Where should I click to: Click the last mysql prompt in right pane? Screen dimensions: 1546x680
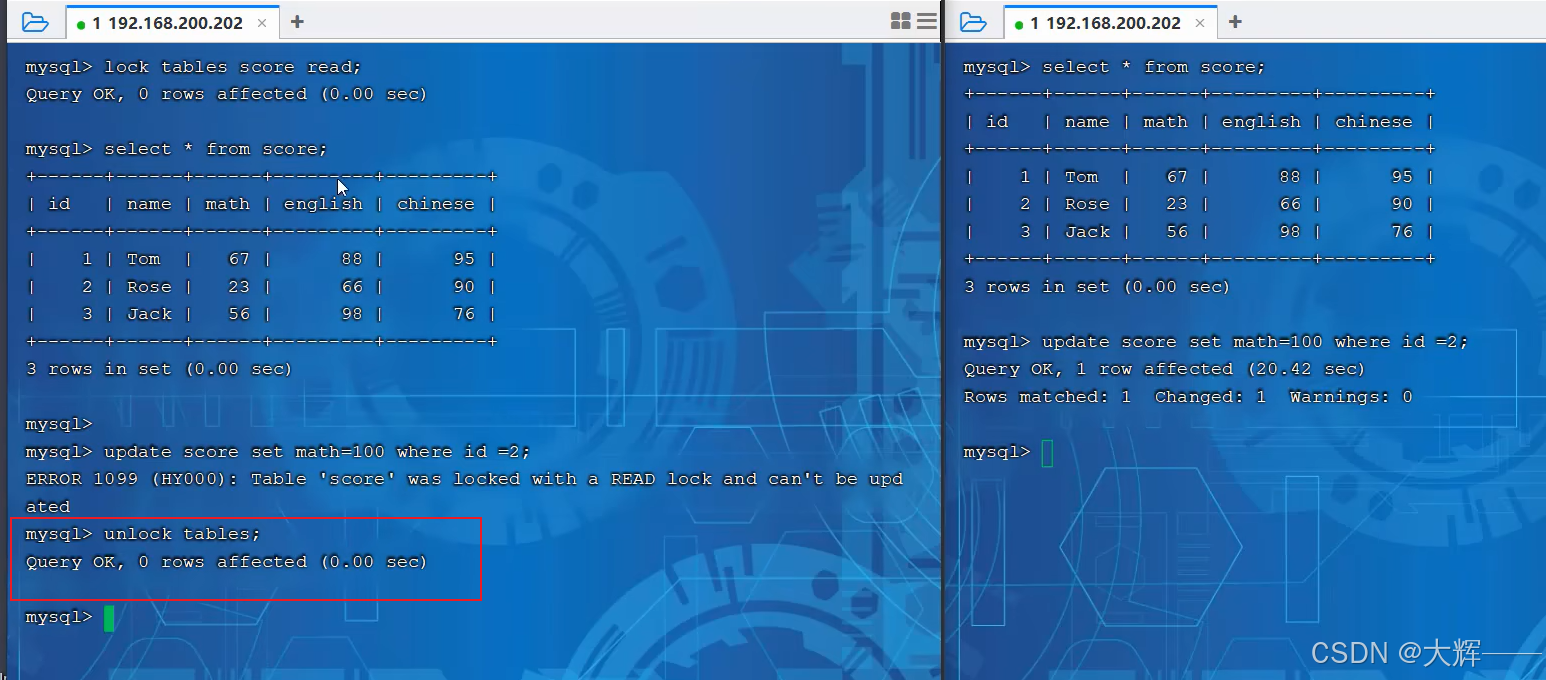point(997,452)
